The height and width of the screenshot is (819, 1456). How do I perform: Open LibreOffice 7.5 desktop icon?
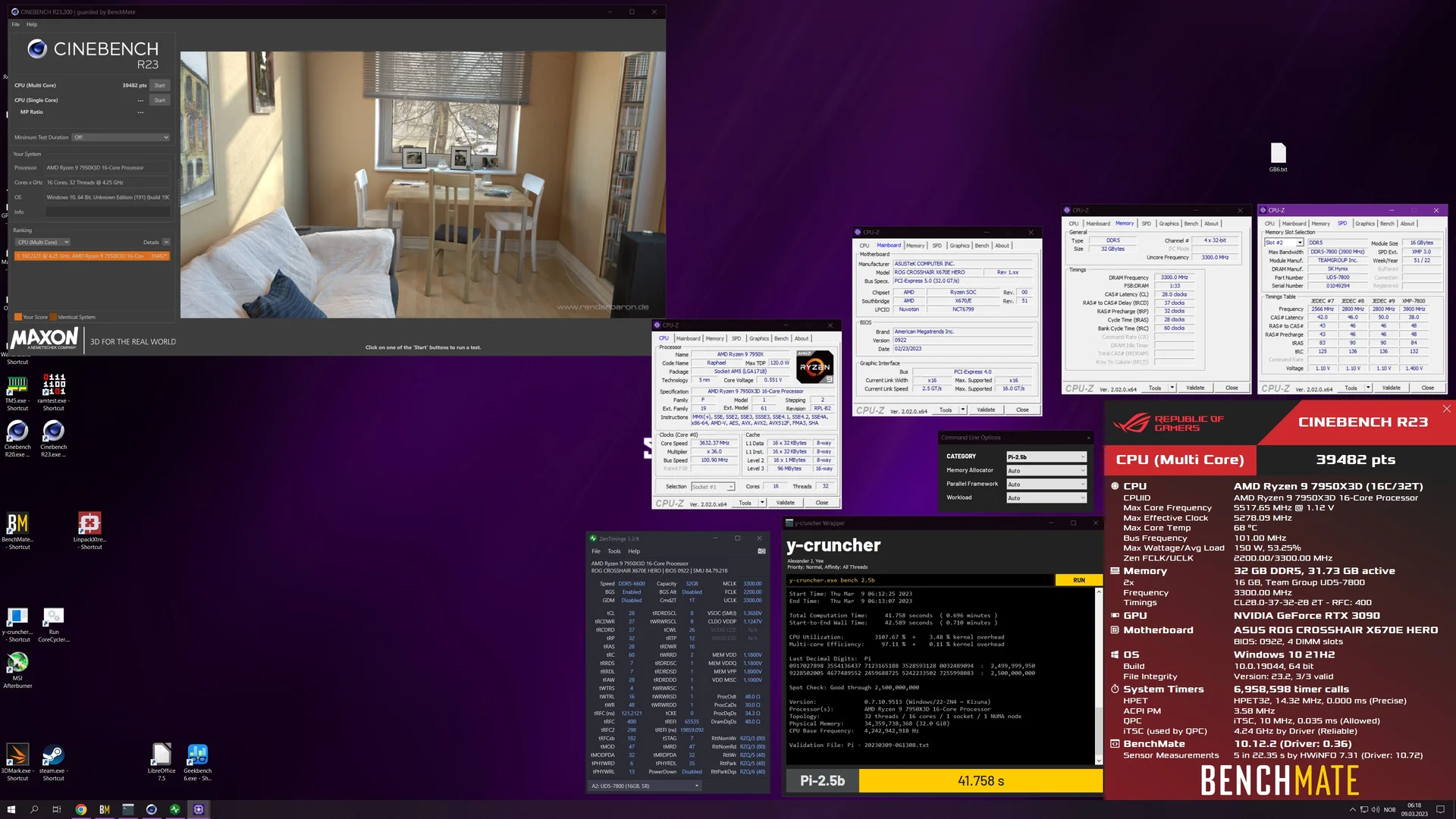coord(162,762)
